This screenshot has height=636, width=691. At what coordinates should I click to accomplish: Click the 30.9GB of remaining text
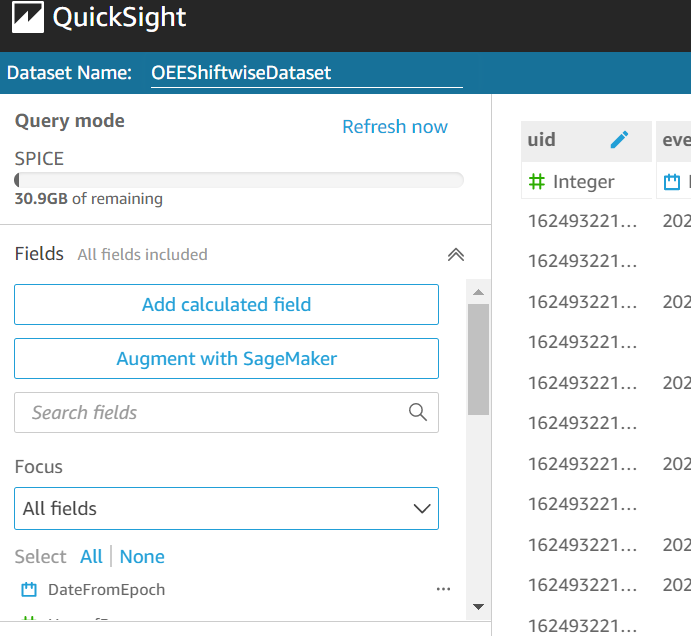tap(89, 199)
